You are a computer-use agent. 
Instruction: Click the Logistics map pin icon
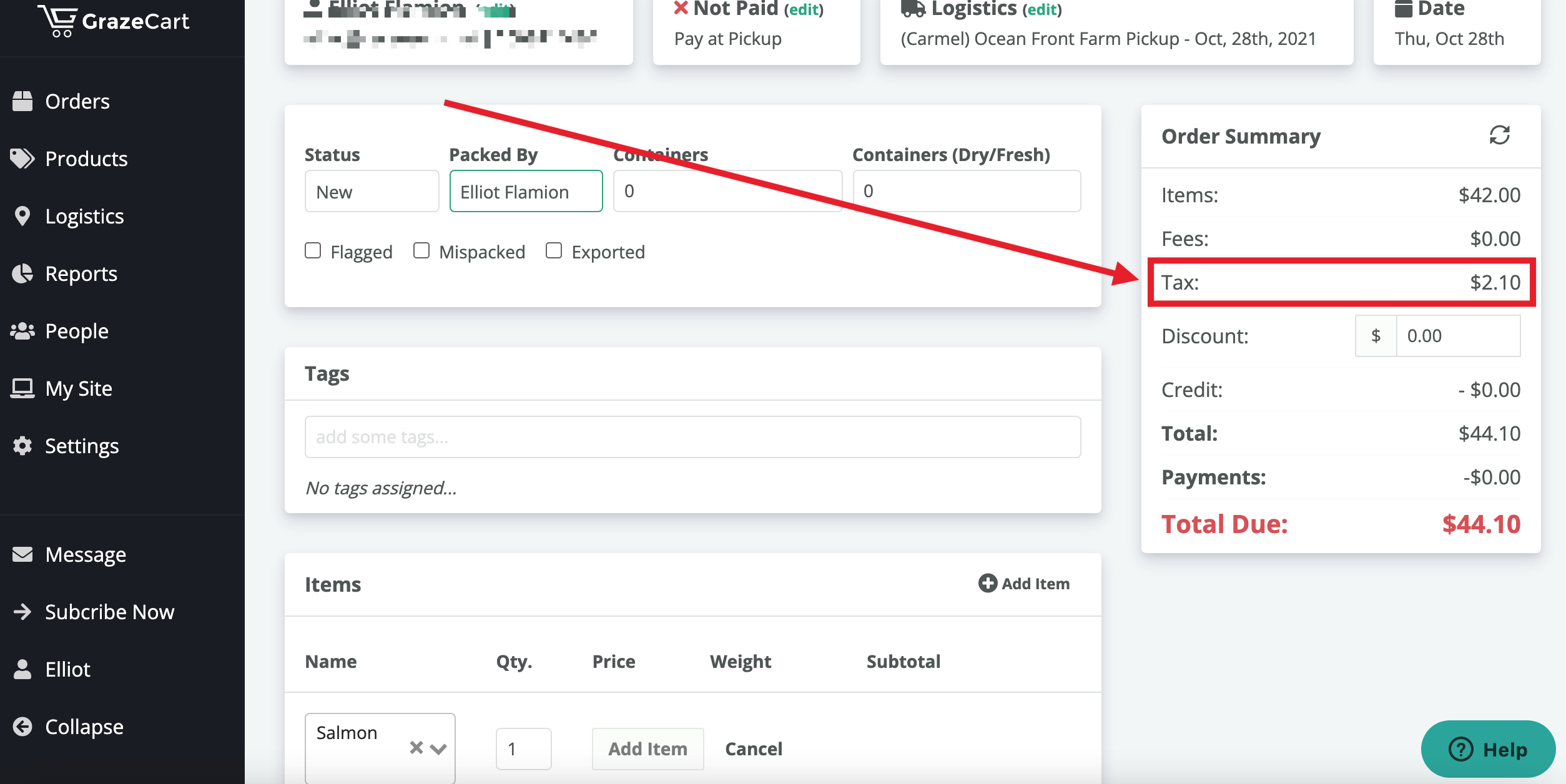pyautogui.click(x=22, y=216)
